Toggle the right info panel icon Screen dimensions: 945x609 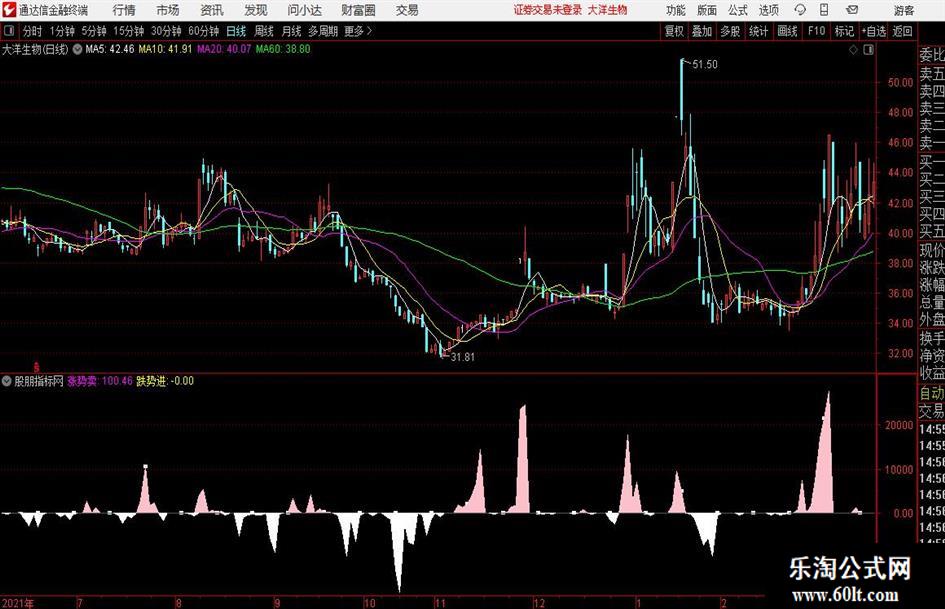868,50
